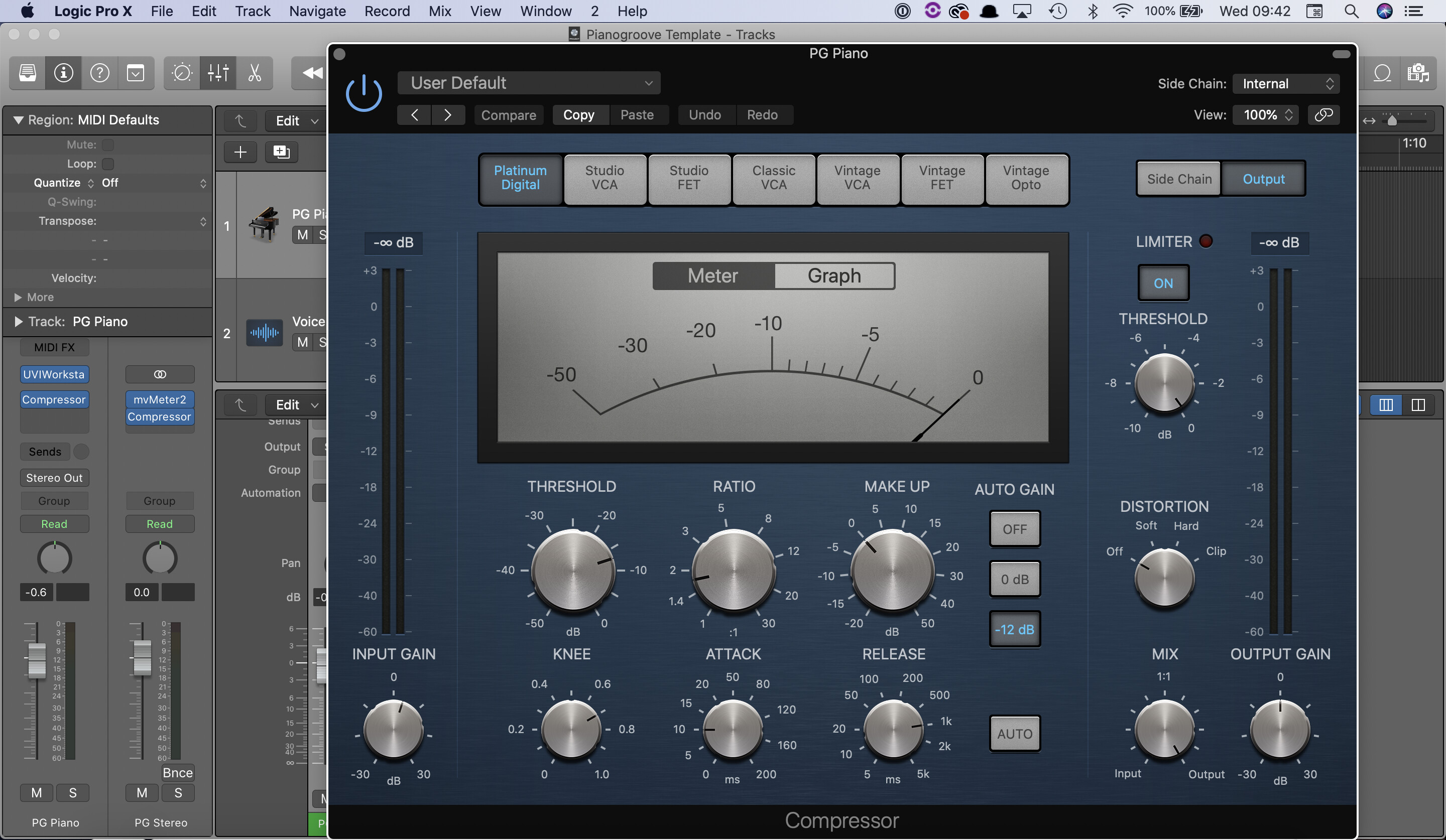The width and height of the screenshot is (1446, 840).
Task: Open the Mix menu in menu bar
Action: (439, 11)
